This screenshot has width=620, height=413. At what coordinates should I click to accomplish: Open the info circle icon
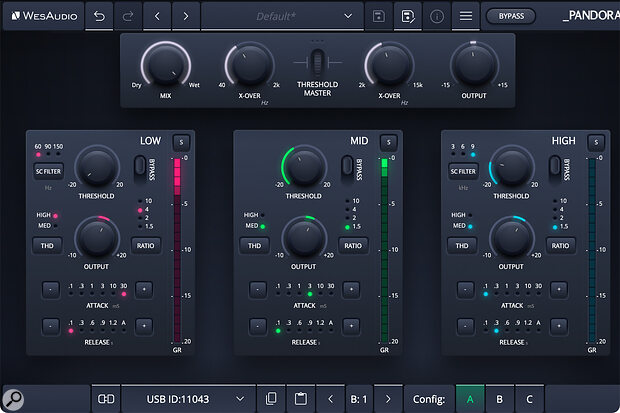pos(437,16)
